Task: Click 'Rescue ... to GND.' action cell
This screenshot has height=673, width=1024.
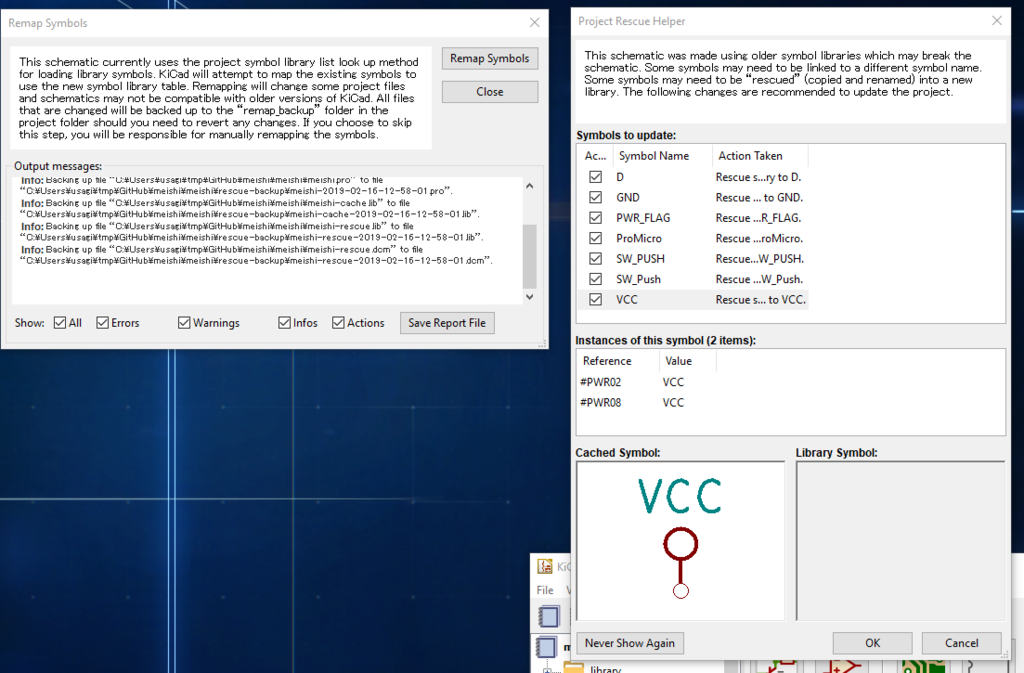Action: [760, 197]
